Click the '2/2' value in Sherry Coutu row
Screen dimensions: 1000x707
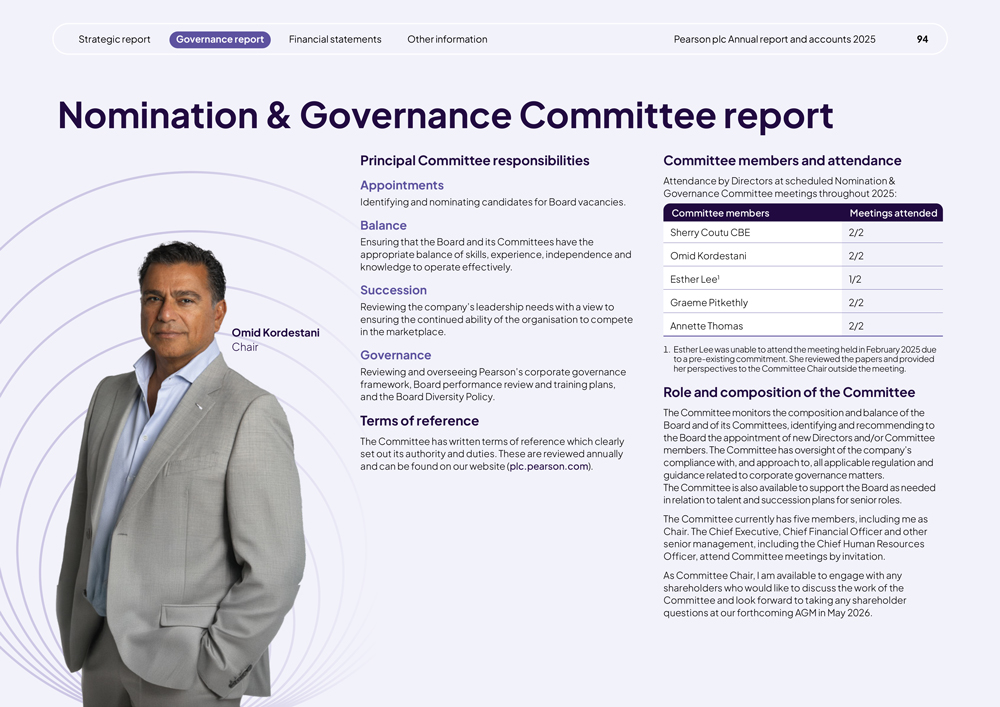click(x=856, y=233)
